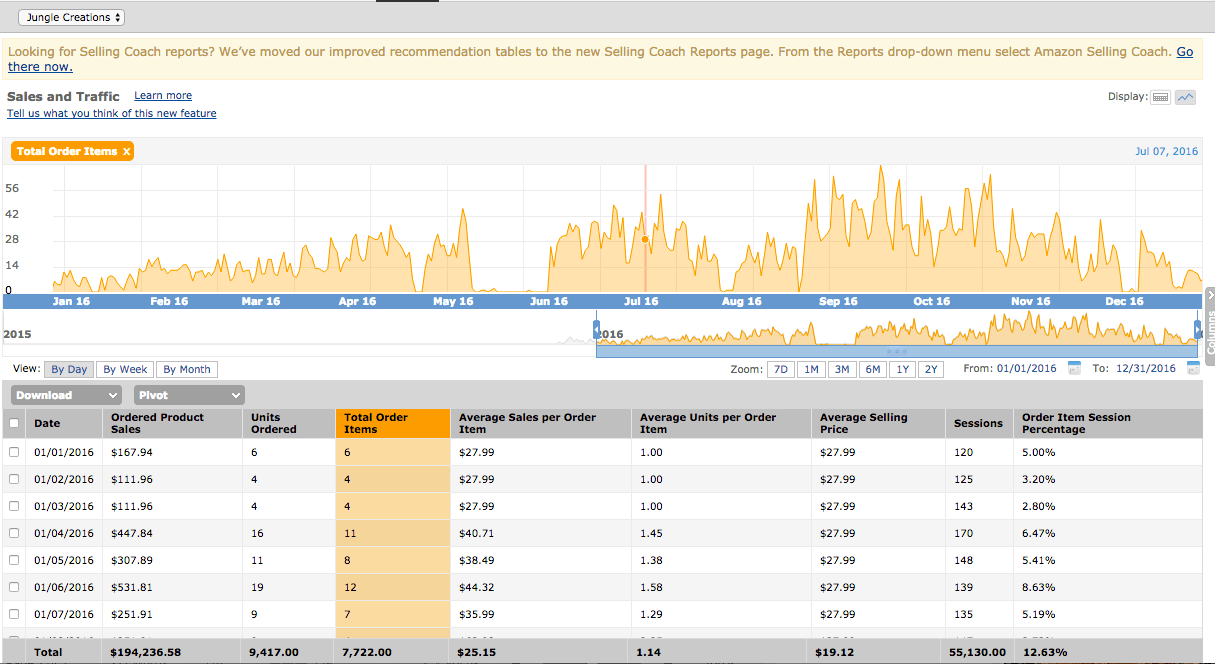Screen dimensions: 1215x664
Task: Open the Jungle Creations account dropdown
Action: [x=71, y=18]
